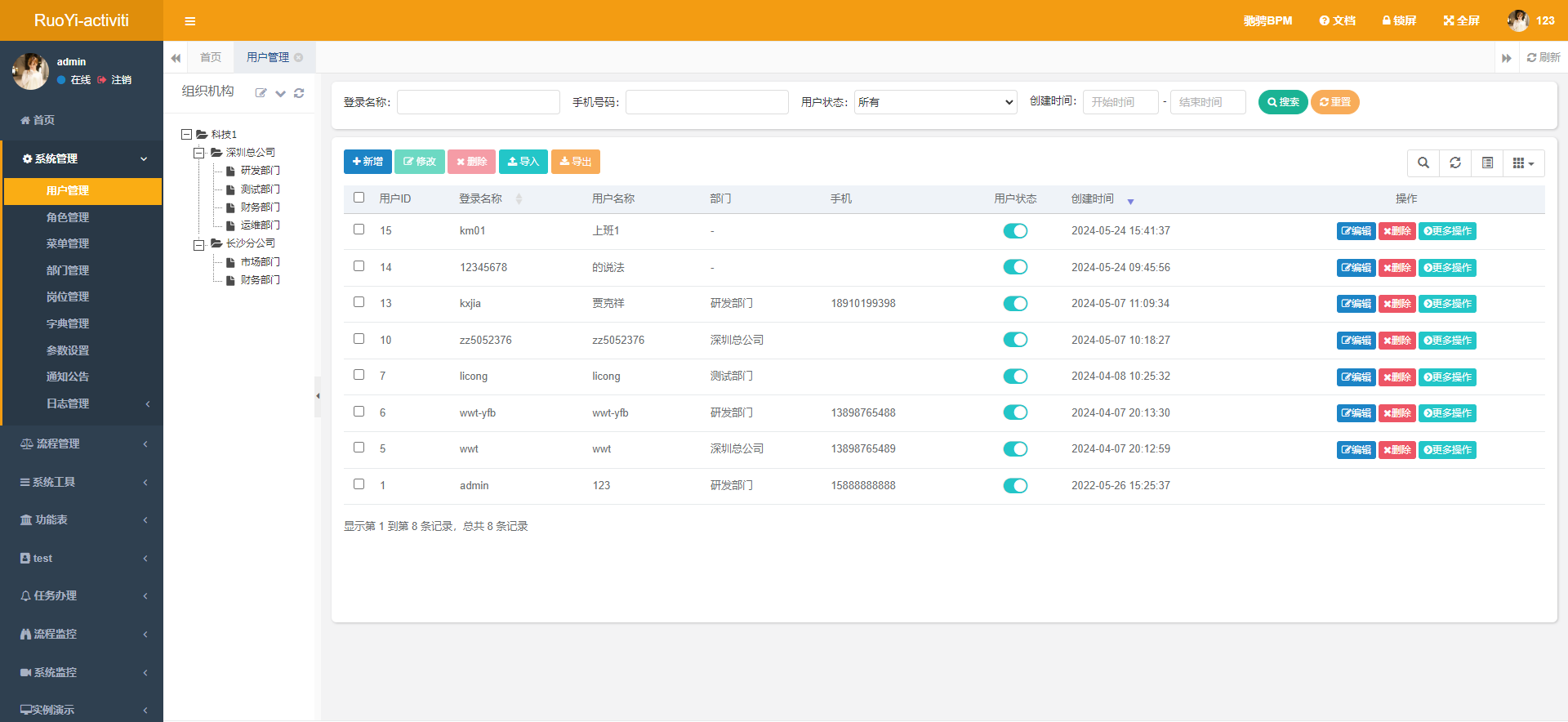Open the columns grid dropdown in toolbar
Image resolution: width=1568 pixels, height=722 pixels.
coord(1523,163)
